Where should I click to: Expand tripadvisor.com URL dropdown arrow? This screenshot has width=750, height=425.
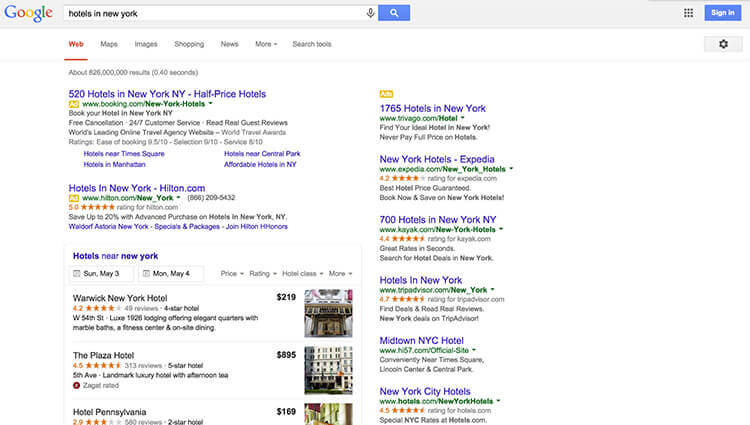[492, 290]
